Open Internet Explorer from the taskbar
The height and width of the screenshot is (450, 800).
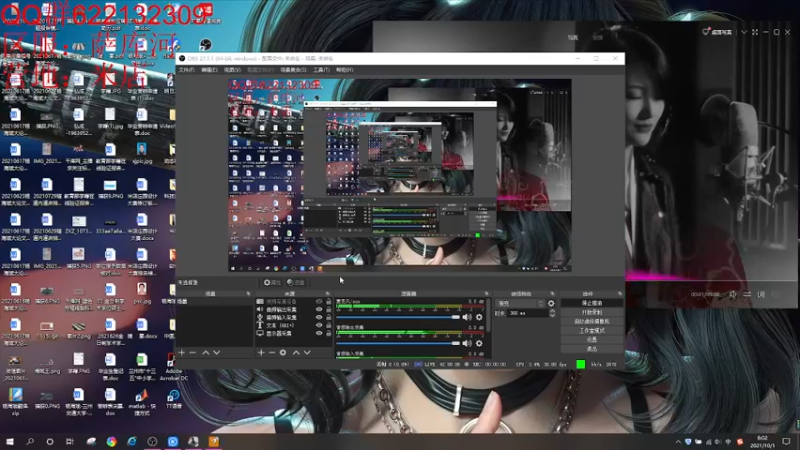click(x=132, y=441)
